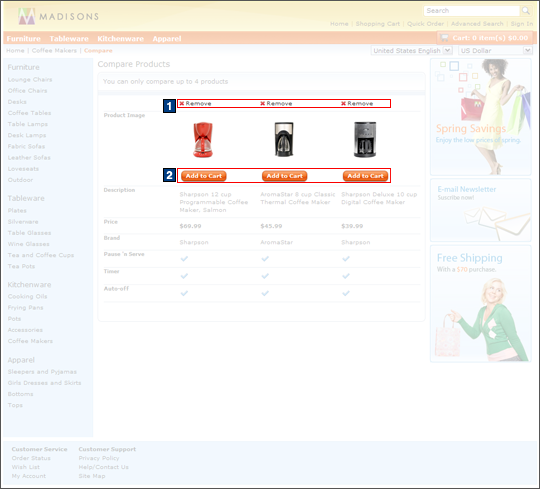Click the Sign In link
The image size is (540, 489).
click(522, 24)
